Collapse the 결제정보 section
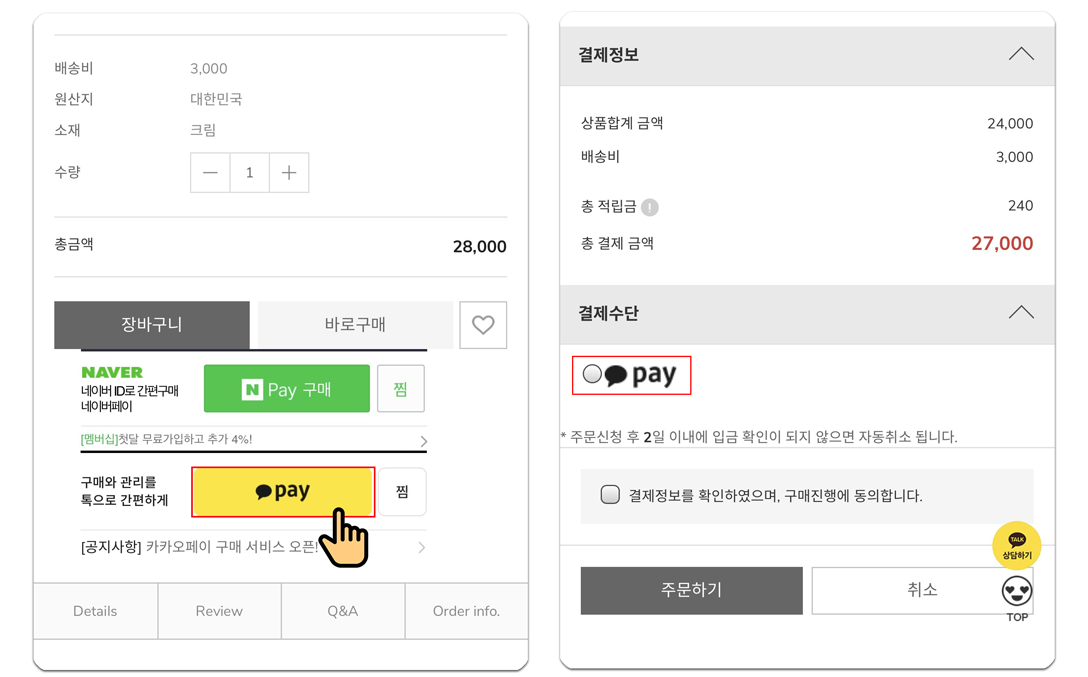This screenshot has width=1088, height=677. click(1021, 54)
